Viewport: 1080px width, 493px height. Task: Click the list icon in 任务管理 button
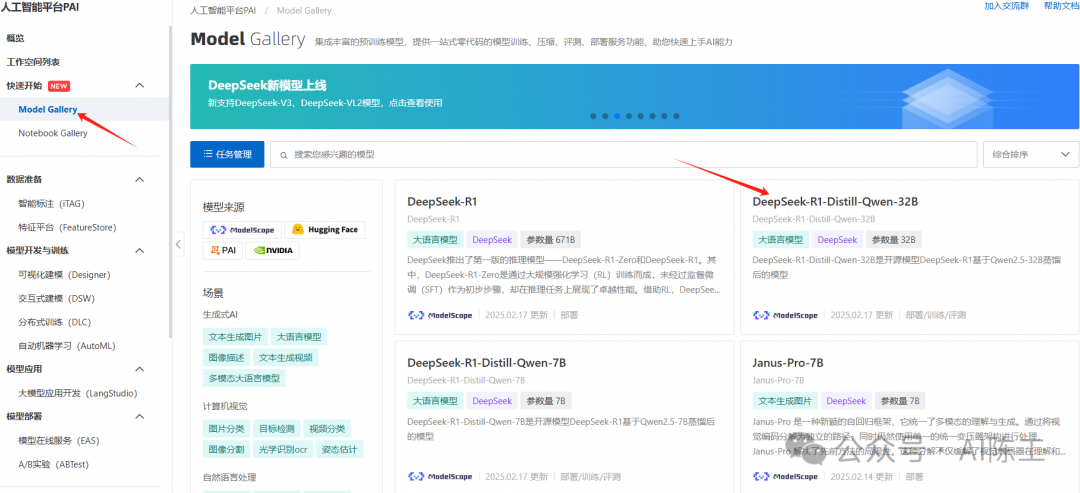207,154
